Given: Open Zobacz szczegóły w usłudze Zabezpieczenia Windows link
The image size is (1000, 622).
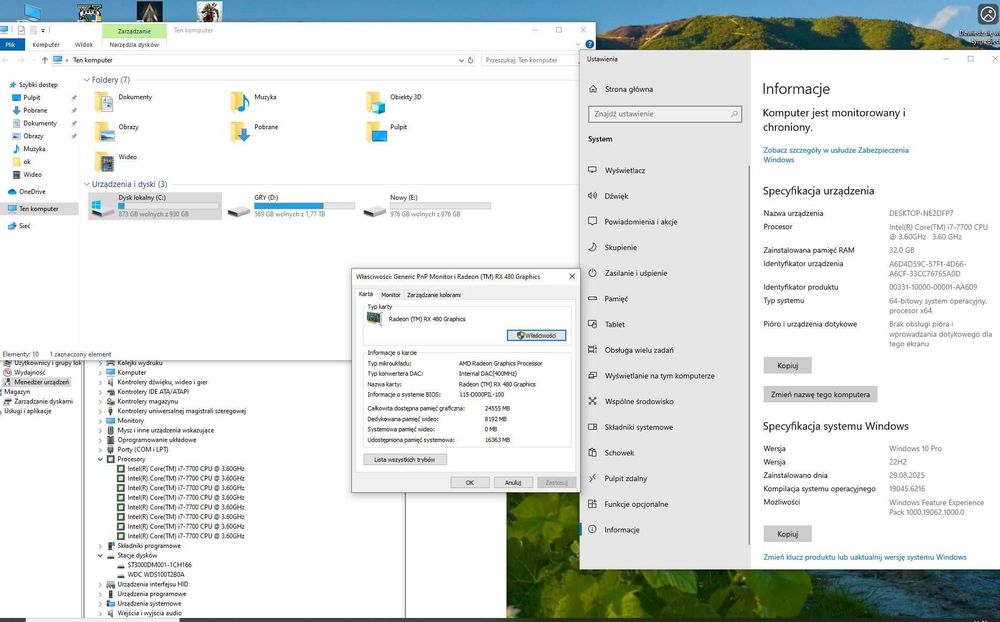Looking at the screenshot, I should point(836,155).
